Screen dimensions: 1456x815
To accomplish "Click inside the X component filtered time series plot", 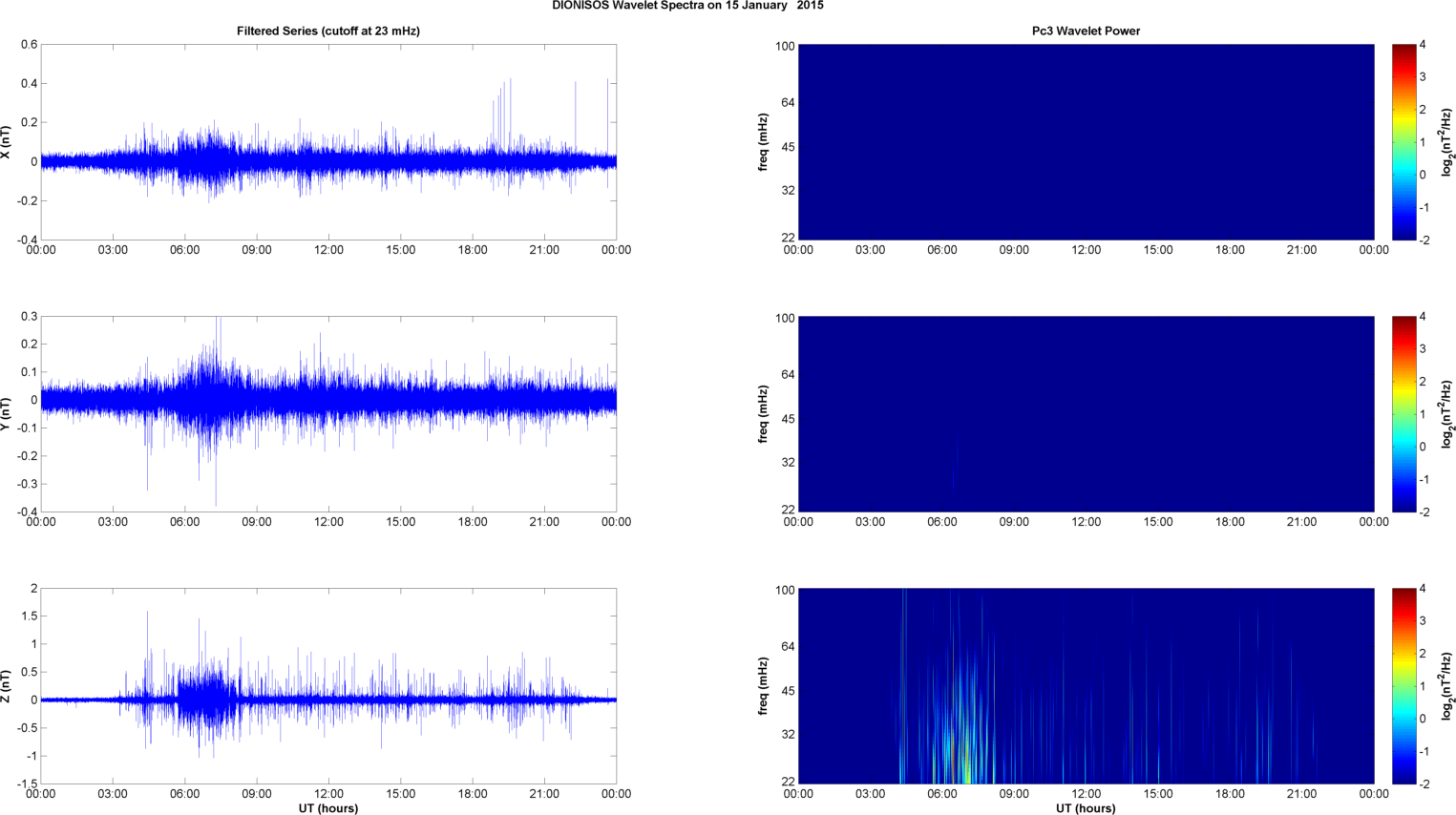I will pyautogui.click(x=328, y=142).
